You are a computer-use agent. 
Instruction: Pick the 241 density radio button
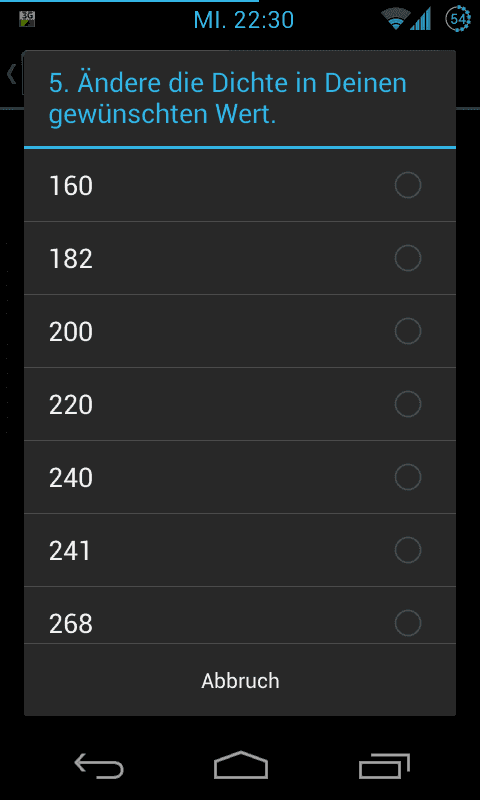pos(408,550)
